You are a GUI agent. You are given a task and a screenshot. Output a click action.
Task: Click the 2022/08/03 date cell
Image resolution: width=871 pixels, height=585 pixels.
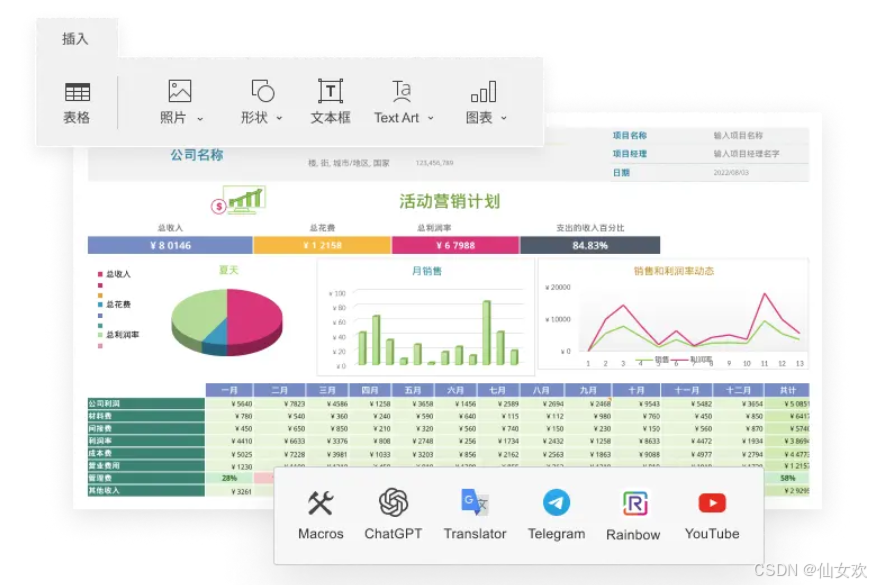731,173
